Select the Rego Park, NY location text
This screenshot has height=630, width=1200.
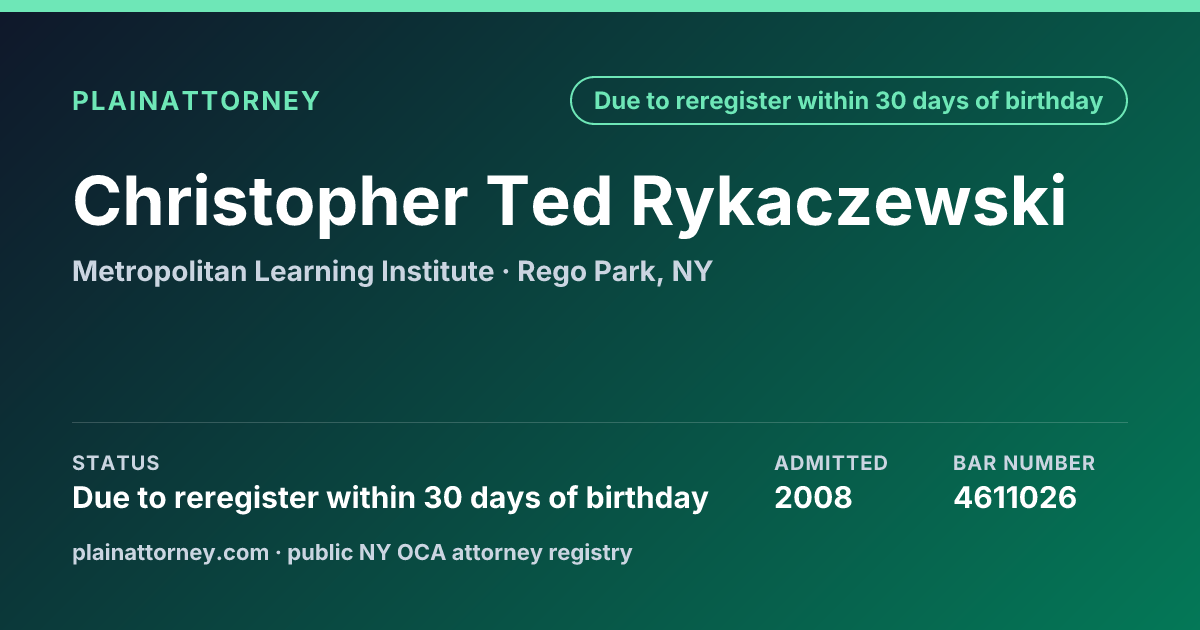tap(615, 272)
